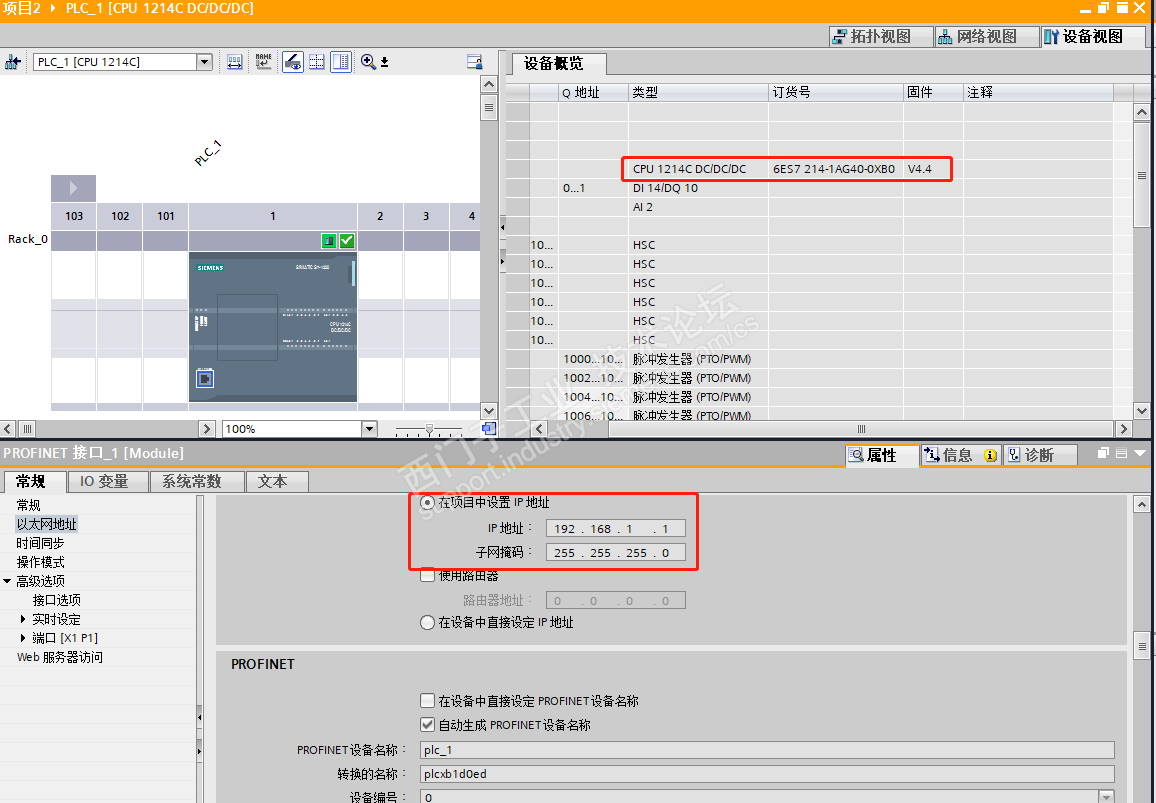The height and width of the screenshot is (803, 1156).
Task: Click the overview navigation icon by zoom slider
Action: 488,428
